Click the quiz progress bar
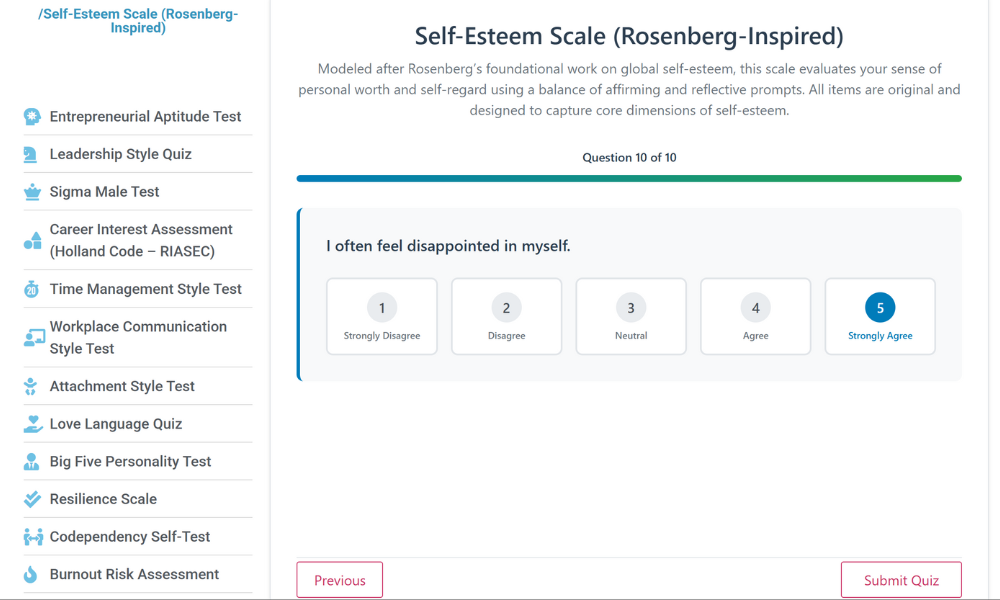1000x600 pixels. pyautogui.click(x=629, y=178)
